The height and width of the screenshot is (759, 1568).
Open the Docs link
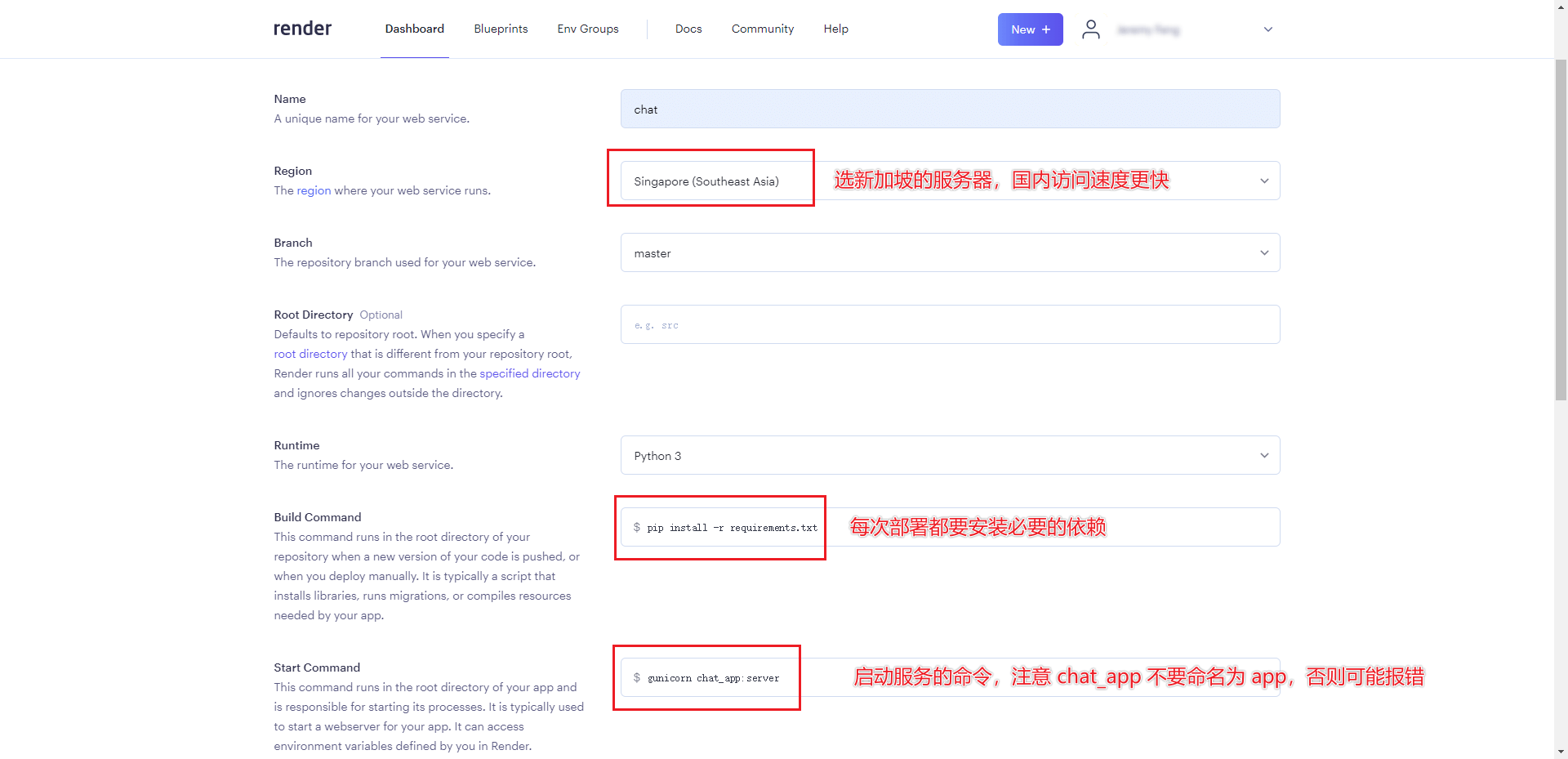(688, 29)
